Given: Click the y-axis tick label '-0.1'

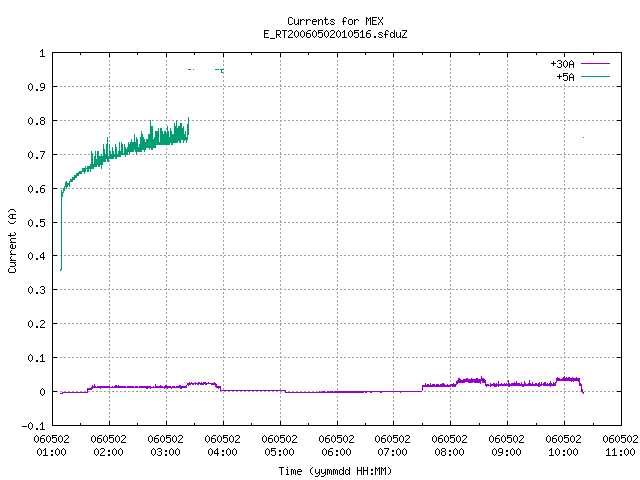Looking at the screenshot, I should click(33, 426).
